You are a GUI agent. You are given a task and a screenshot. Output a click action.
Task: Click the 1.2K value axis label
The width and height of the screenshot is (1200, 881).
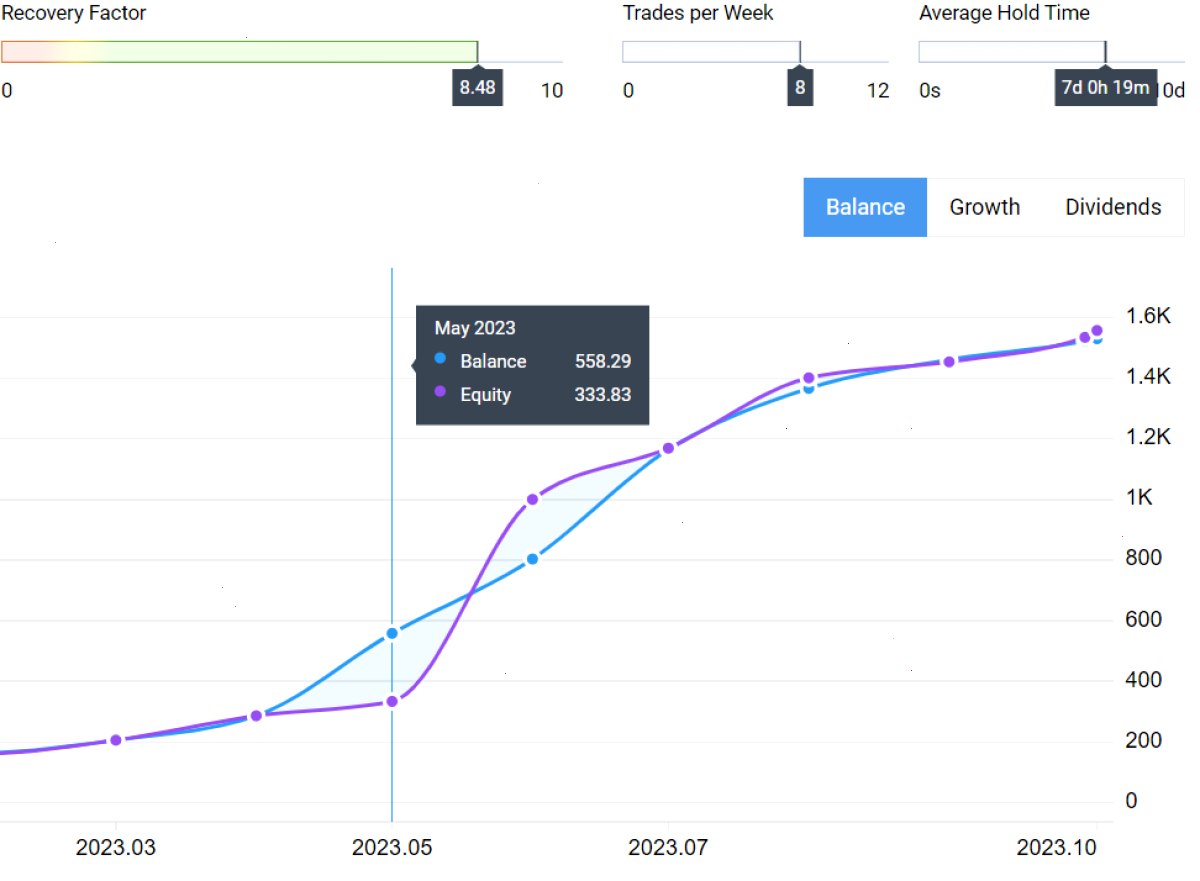[x=1148, y=437]
